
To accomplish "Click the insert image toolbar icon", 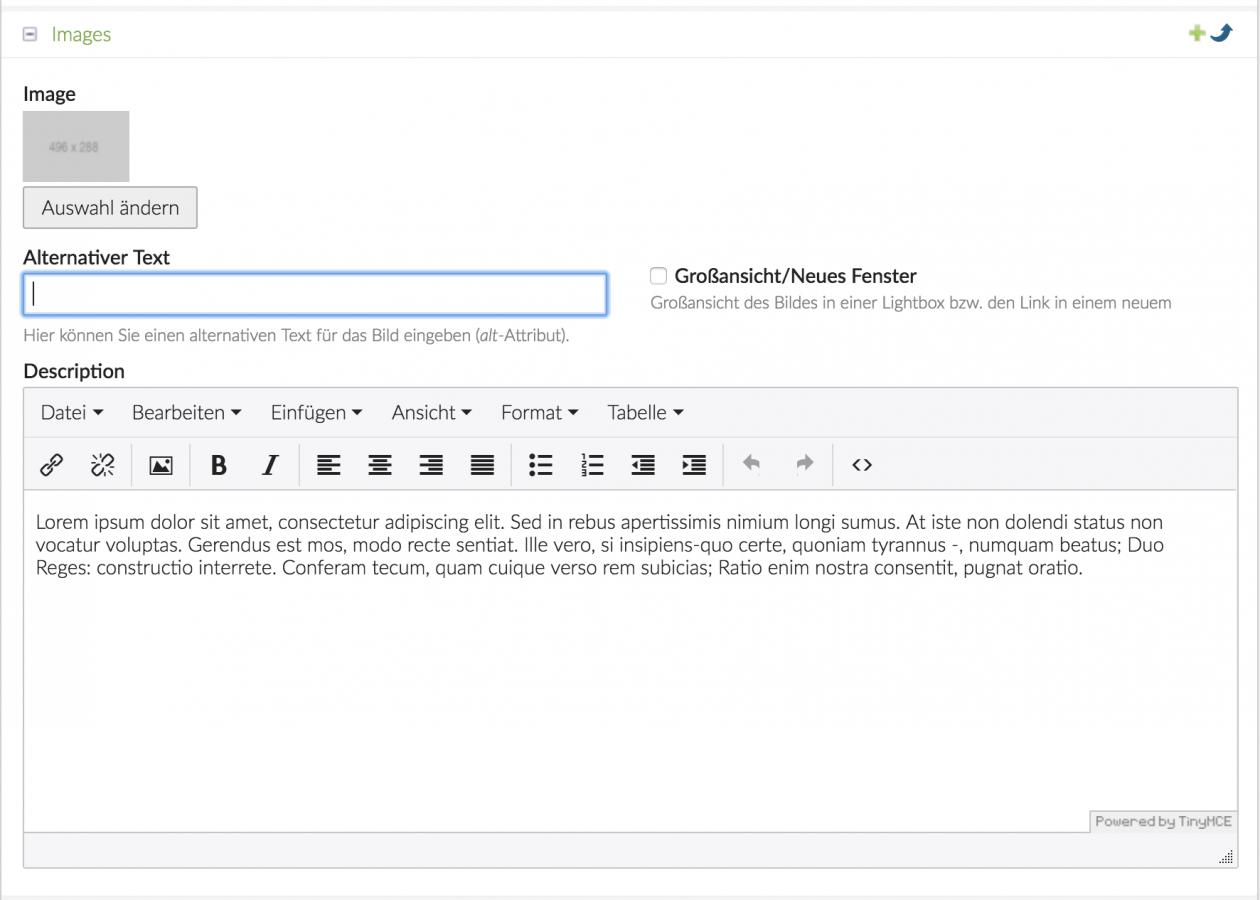I will pos(160,465).
